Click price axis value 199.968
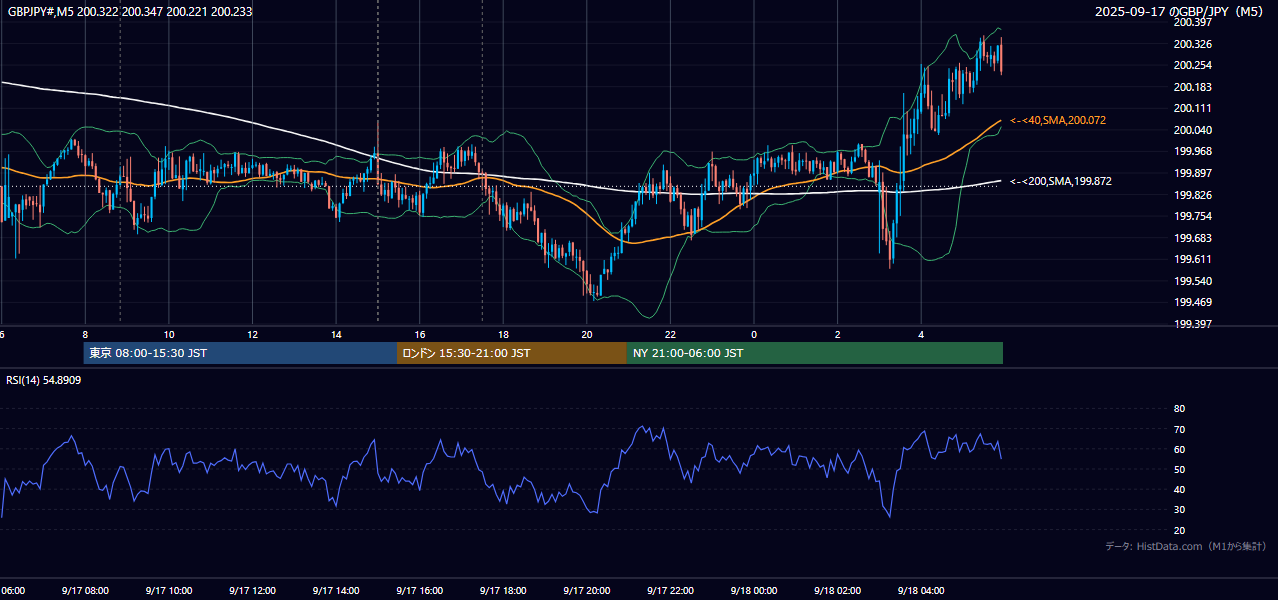 click(1191, 151)
